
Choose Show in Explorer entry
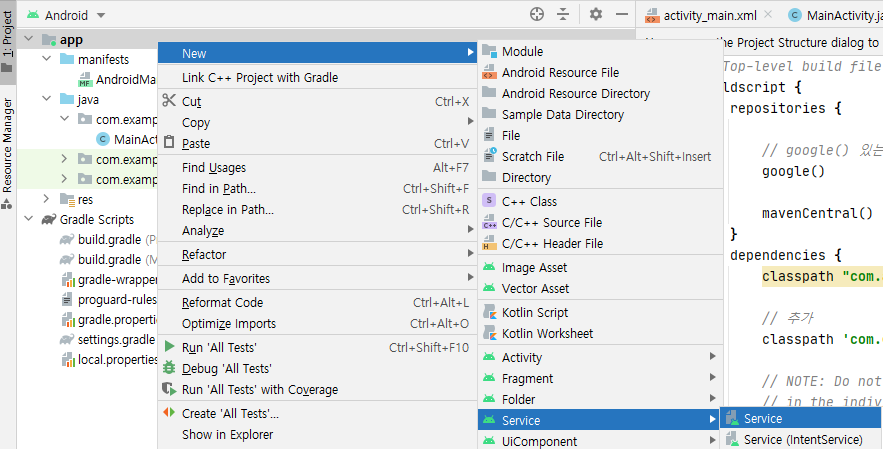[318, 434]
